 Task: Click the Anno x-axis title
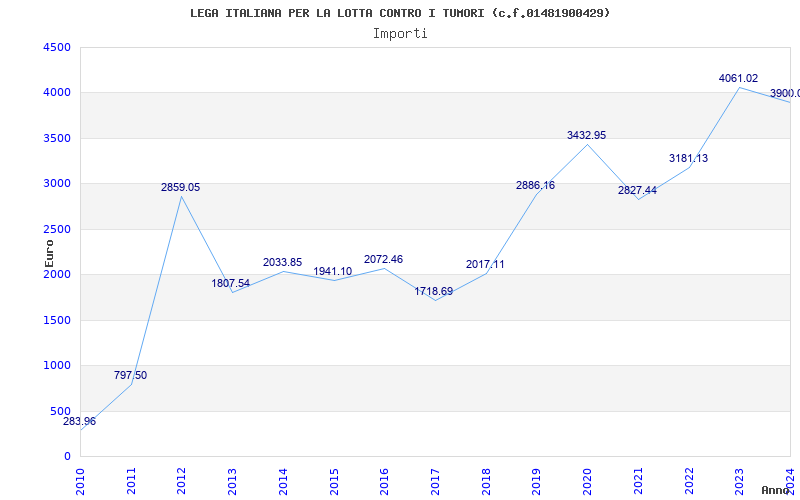776,490
